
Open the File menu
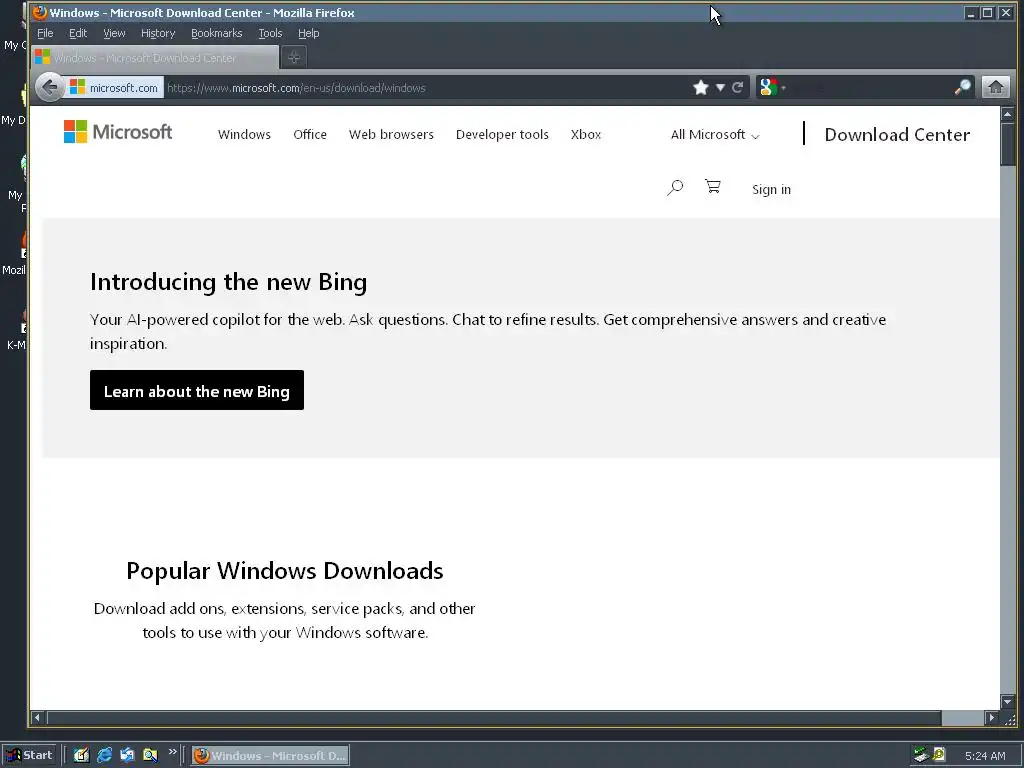pos(45,33)
